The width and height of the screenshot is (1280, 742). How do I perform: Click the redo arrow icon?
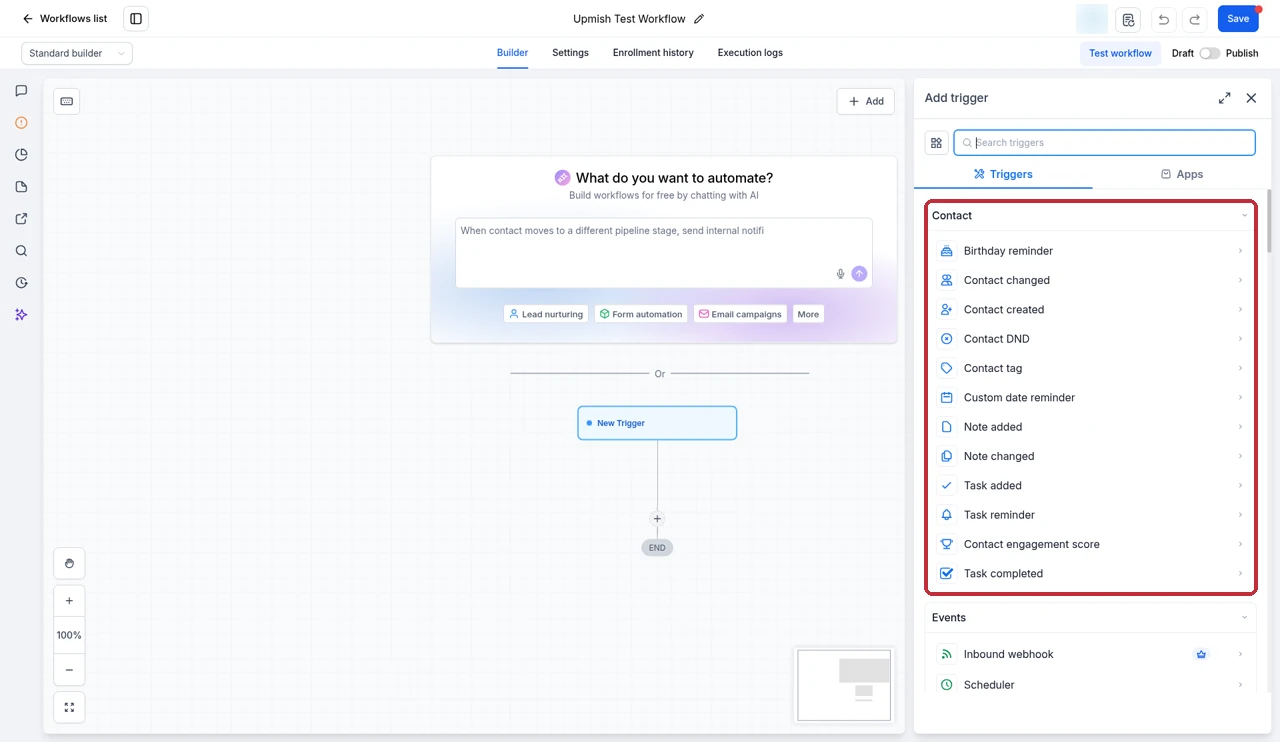(x=1194, y=19)
